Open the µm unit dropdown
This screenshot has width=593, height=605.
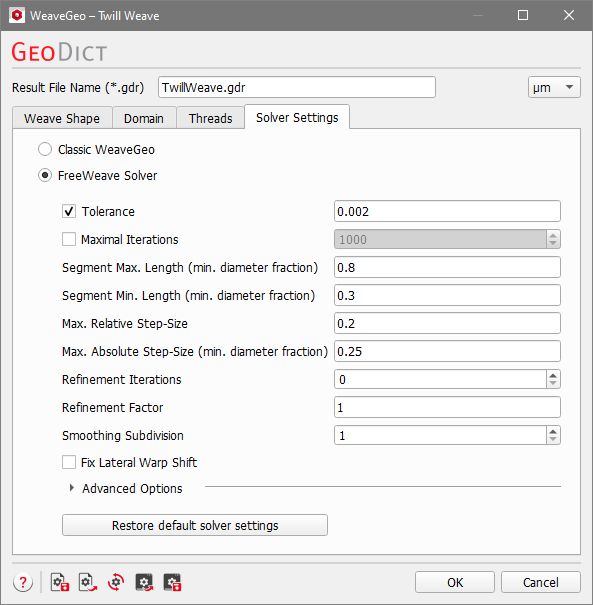[x=554, y=88]
